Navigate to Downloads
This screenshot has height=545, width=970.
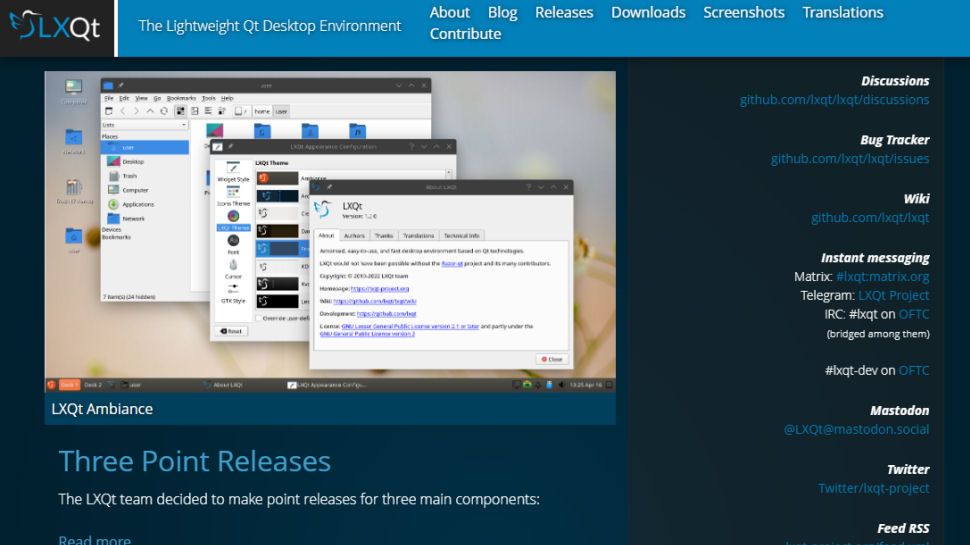(x=648, y=12)
